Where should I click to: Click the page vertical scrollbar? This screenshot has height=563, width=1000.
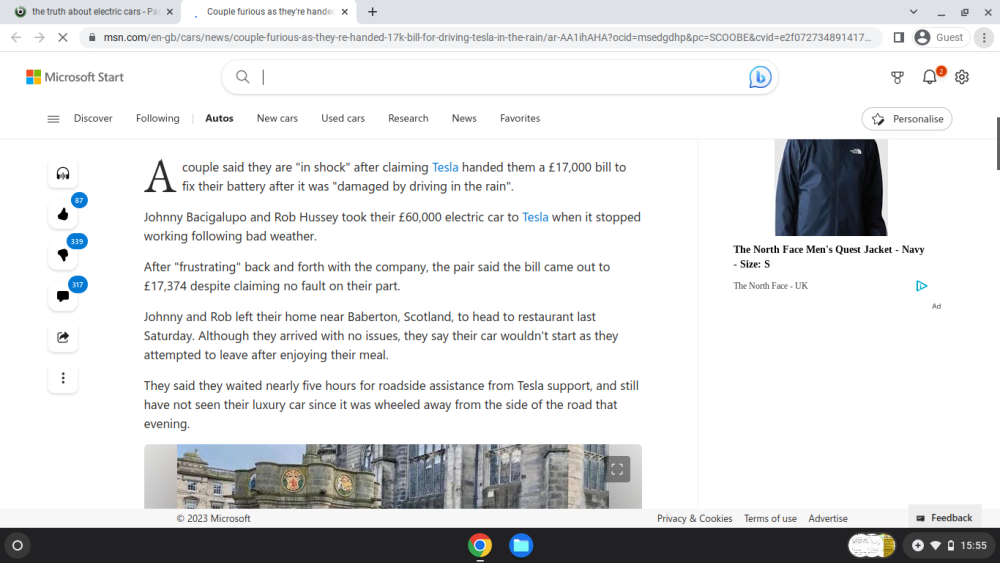pyautogui.click(x=997, y=143)
